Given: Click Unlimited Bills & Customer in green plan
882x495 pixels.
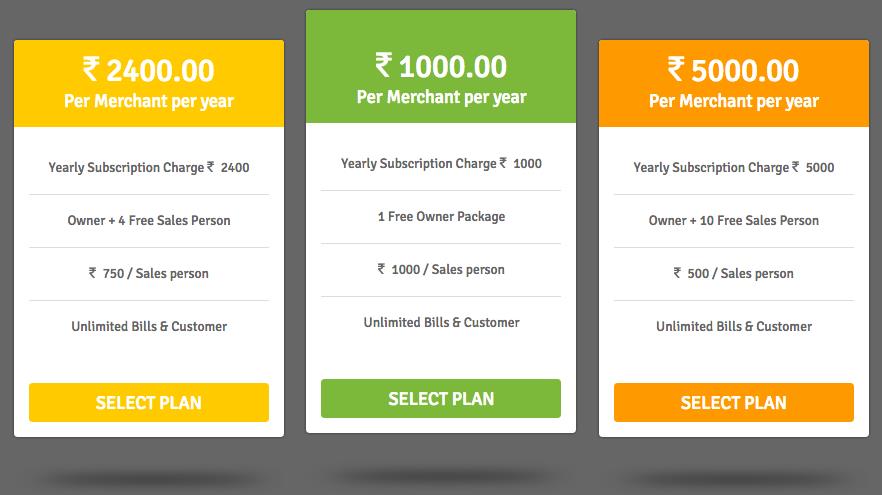Looking at the screenshot, I should [x=441, y=322].
